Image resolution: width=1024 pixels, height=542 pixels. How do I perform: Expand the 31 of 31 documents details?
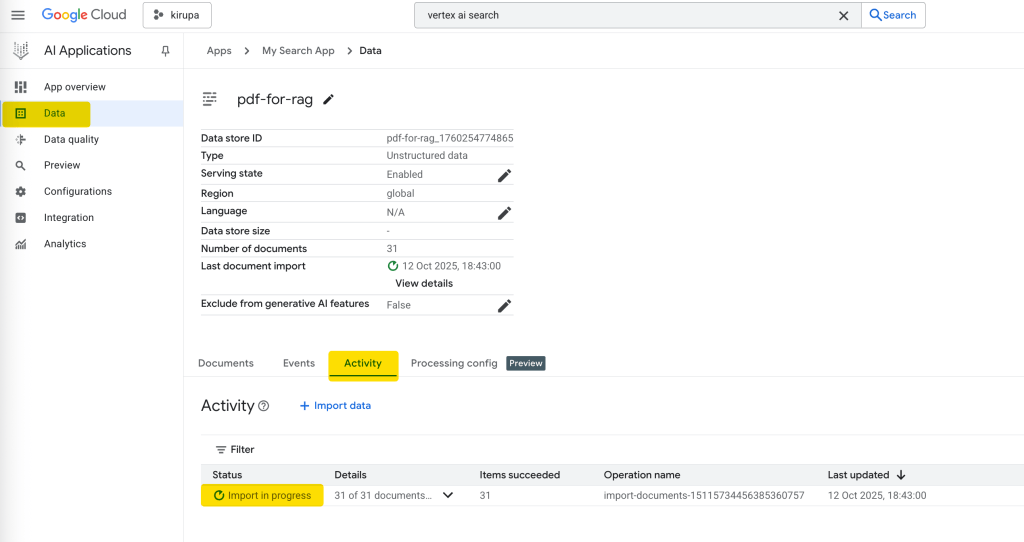tap(448, 495)
